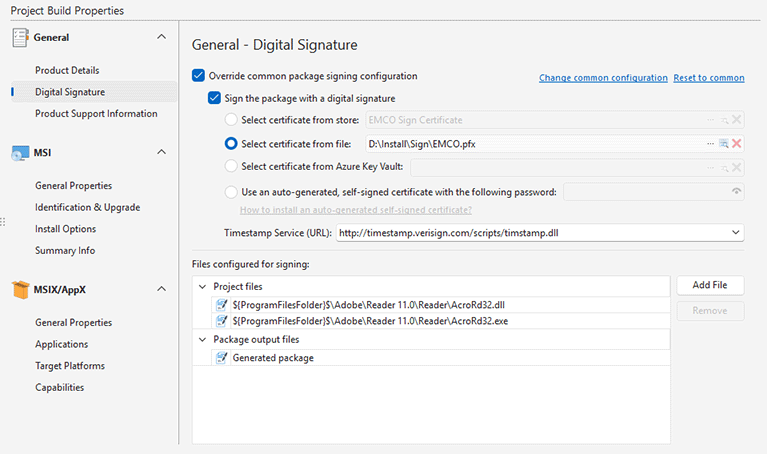Clear the certificate file with red X

737,143
